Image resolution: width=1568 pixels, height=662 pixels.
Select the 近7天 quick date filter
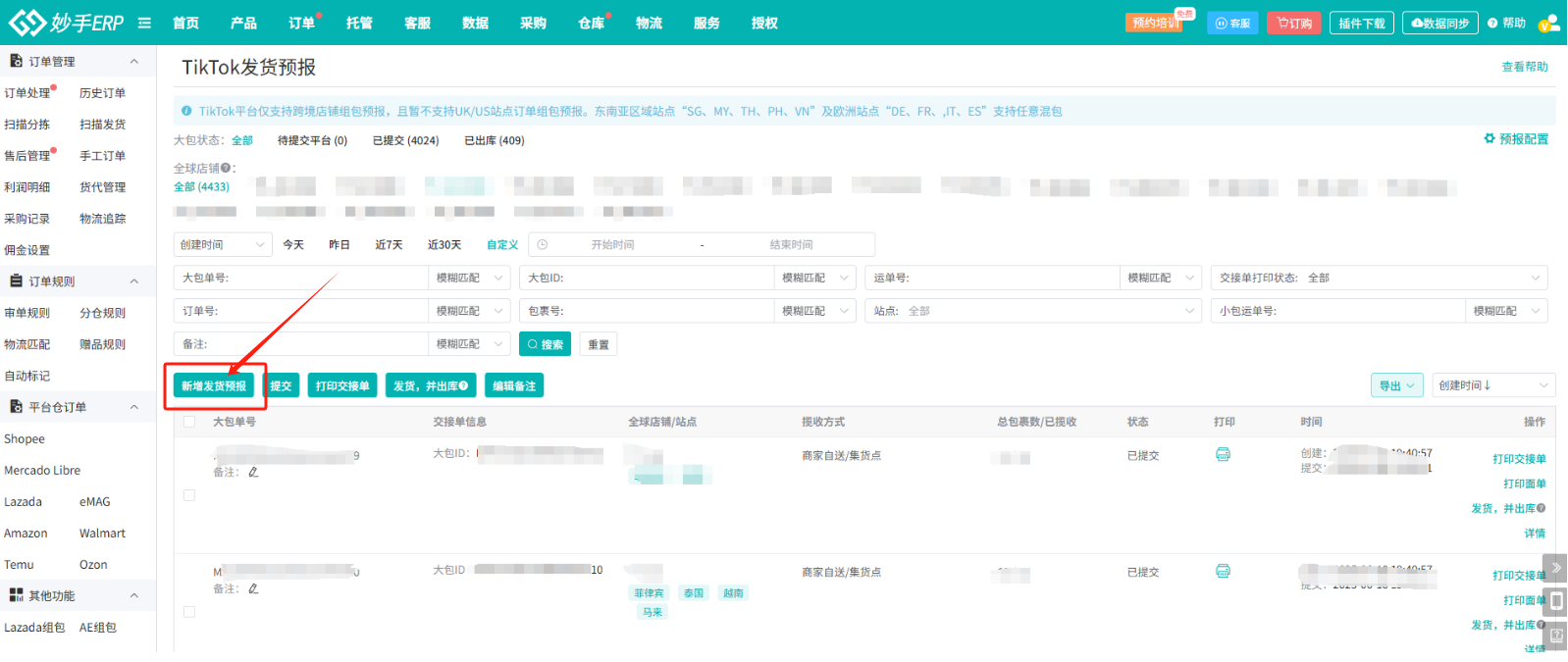coord(389,245)
